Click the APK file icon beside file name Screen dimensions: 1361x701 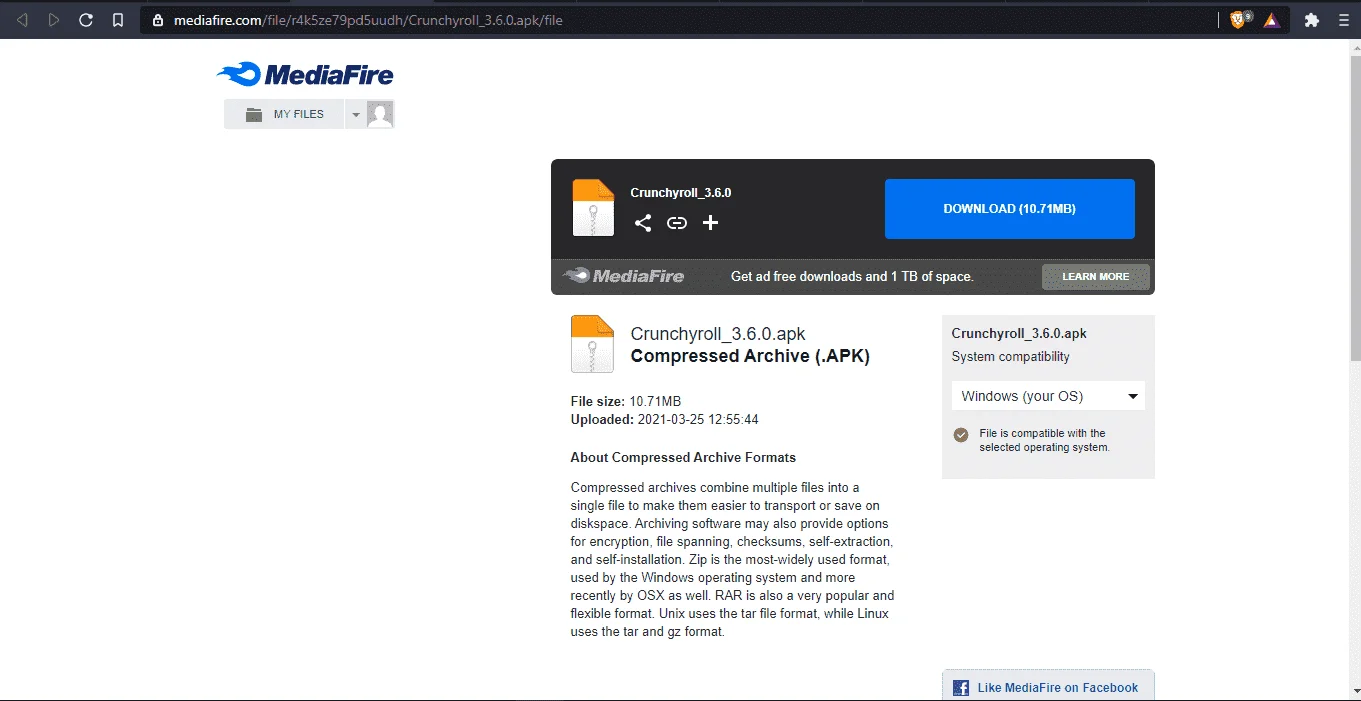pyautogui.click(x=592, y=344)
